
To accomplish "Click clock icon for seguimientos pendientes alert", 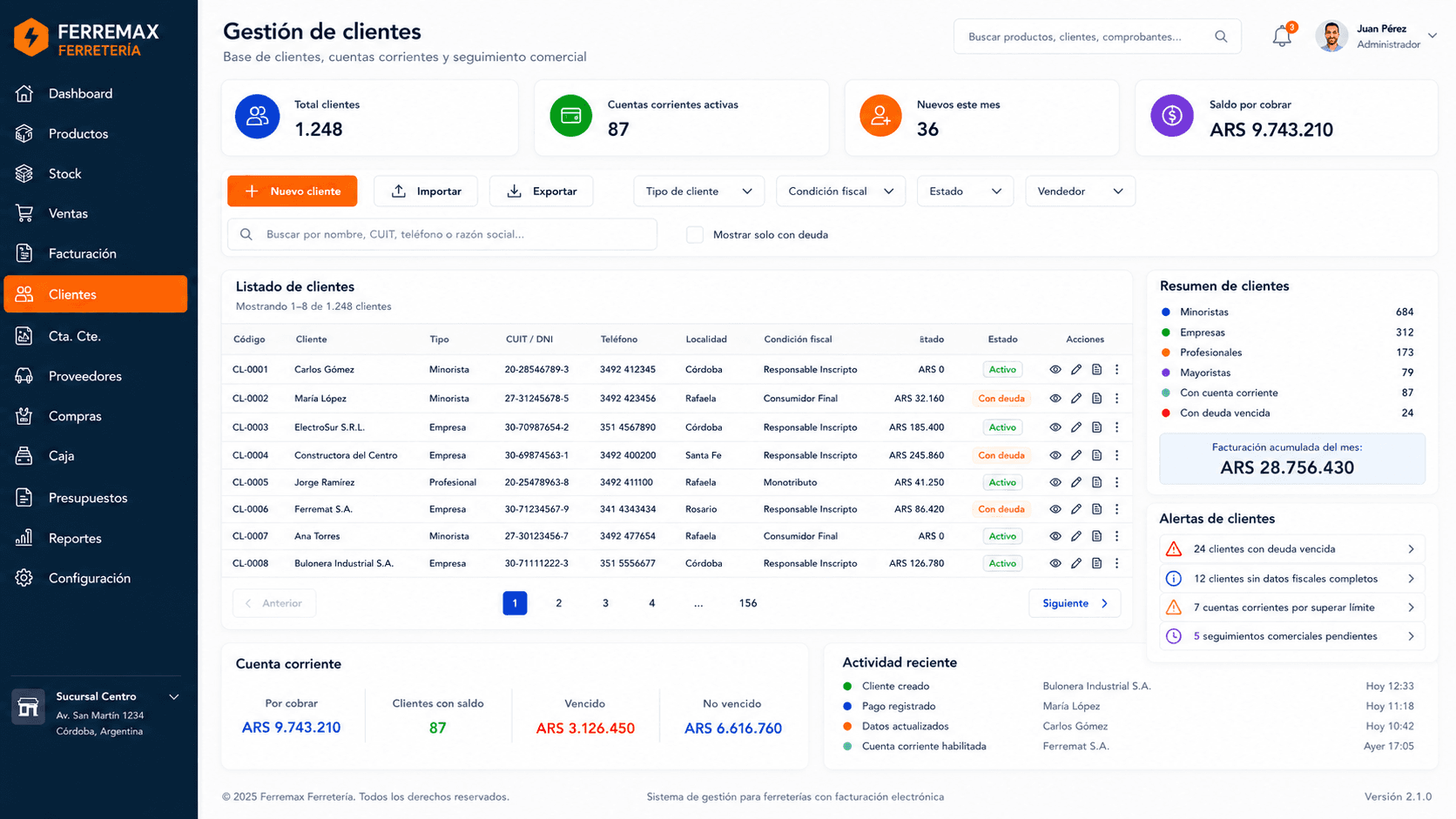I will tap(1174, 636).
